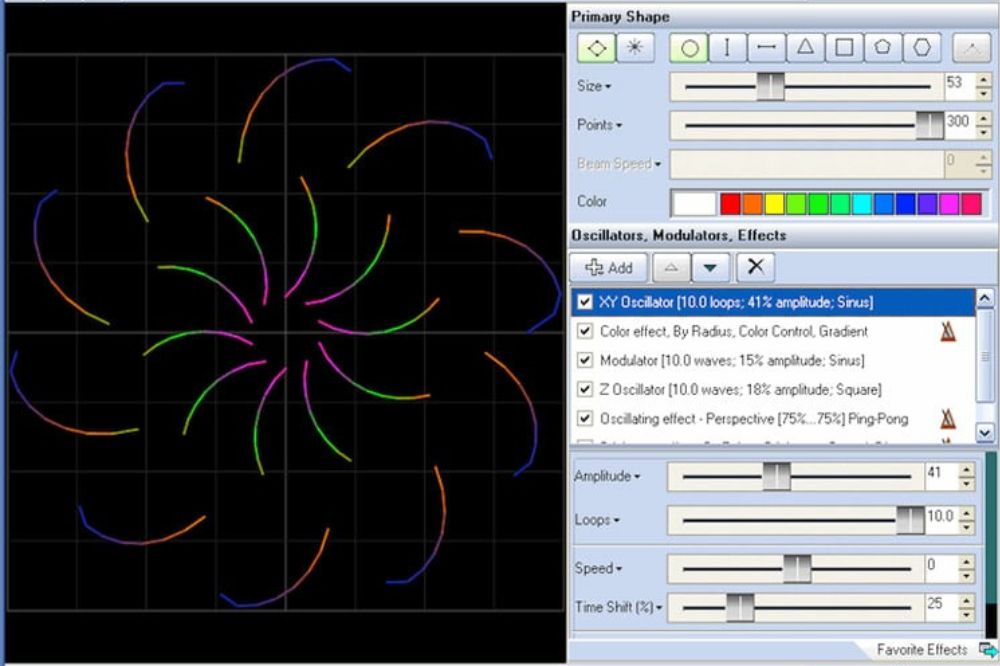Open the Time Shift (%) dropdown
The image size is (1000, 666).
click(x=618, y=607)
